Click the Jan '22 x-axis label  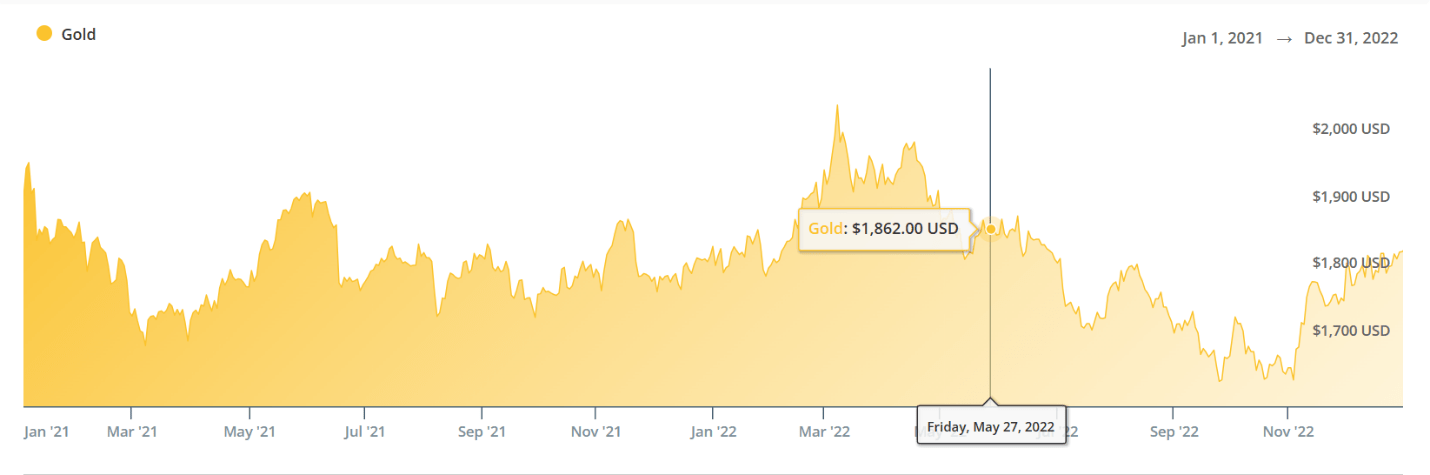click(713, 432)
